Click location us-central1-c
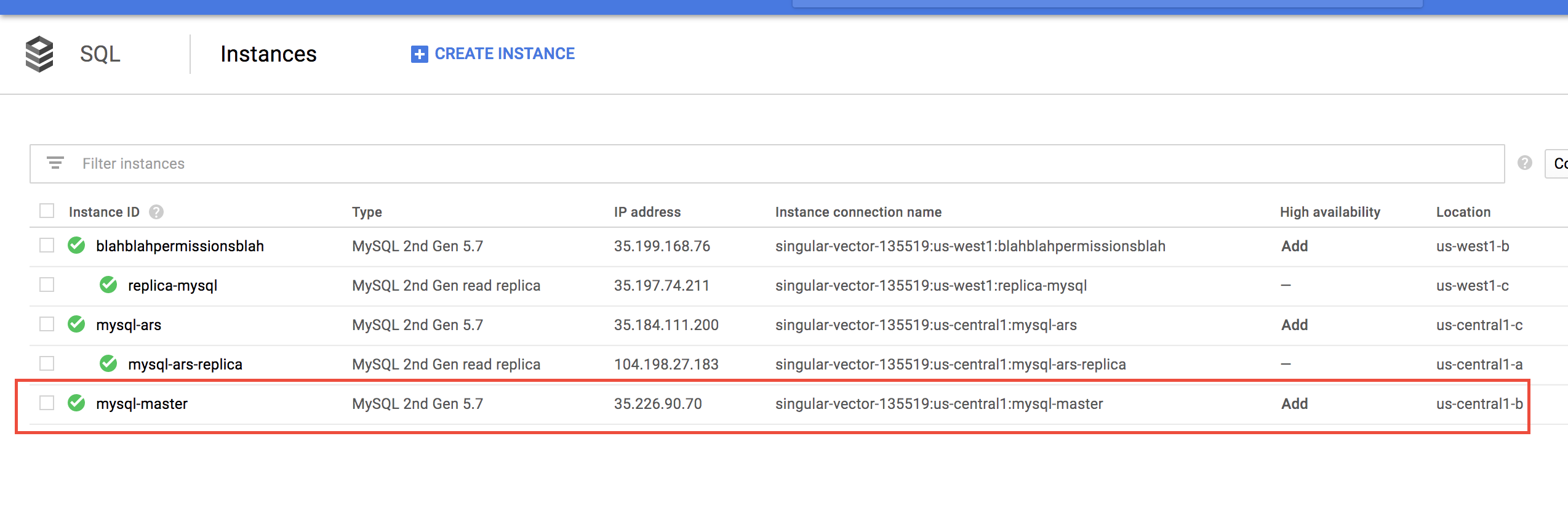The image size is (1568, 505). pos(1479,325)
